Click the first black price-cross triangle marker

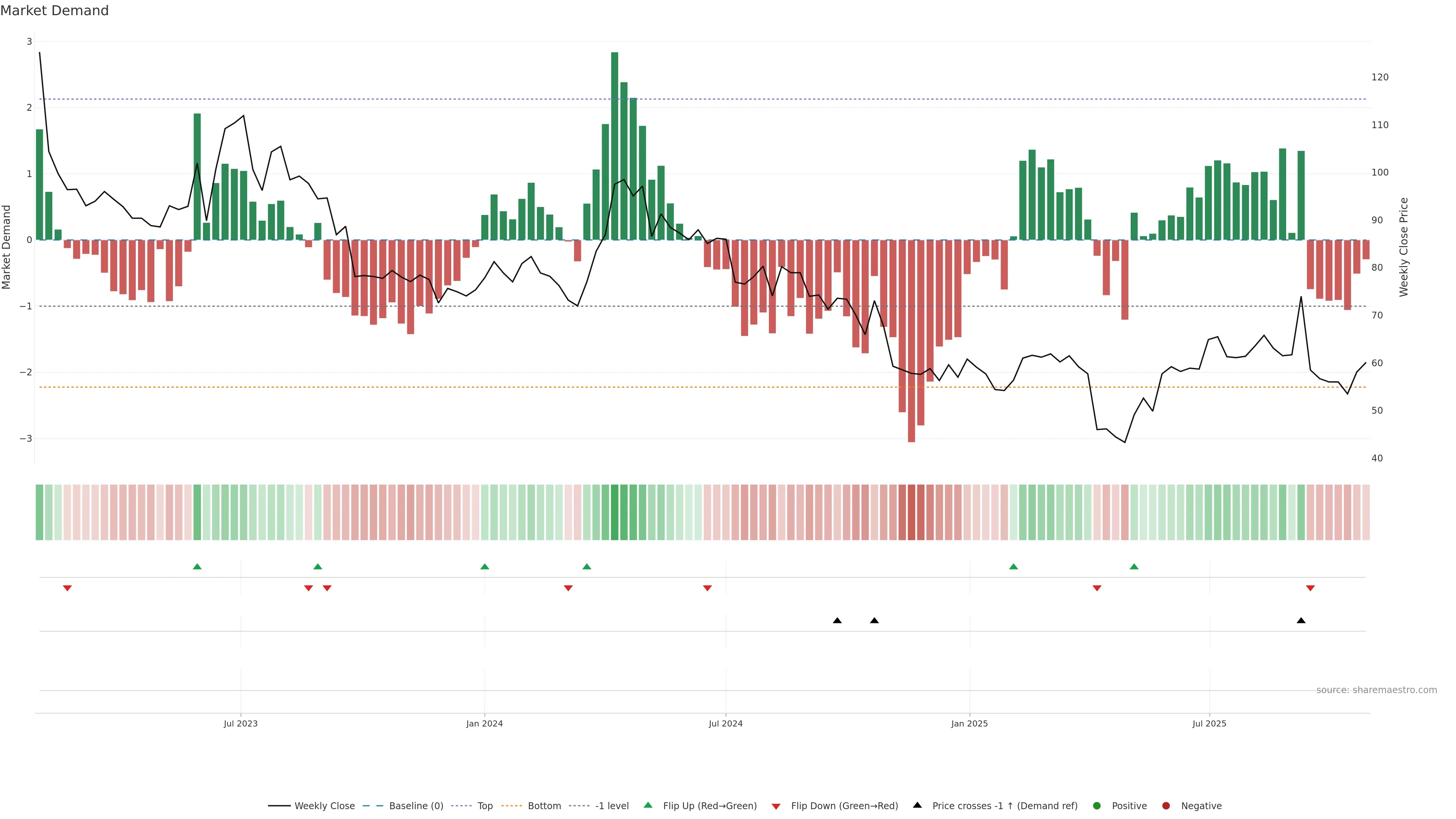pos(837,621)
